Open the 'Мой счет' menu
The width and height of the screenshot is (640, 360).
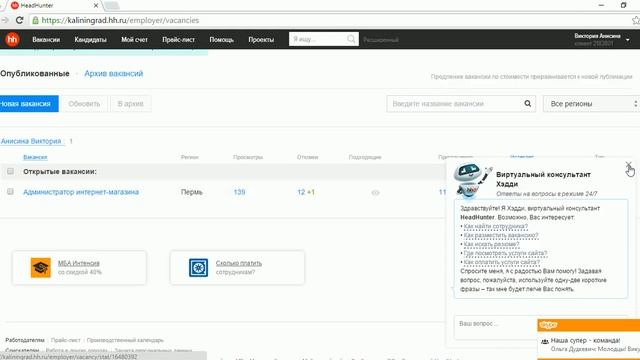134,40
